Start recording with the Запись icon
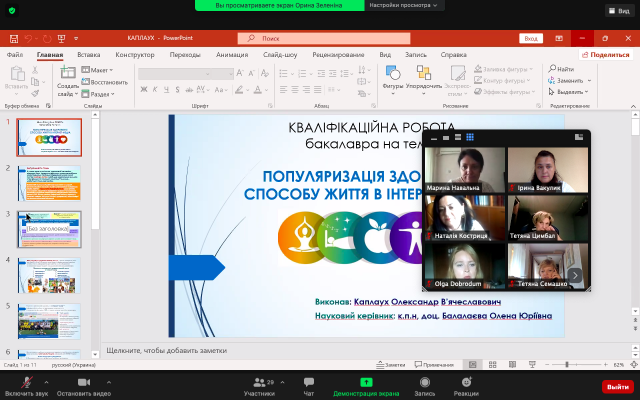The image size is (640, 400). [x=425, y=382]
